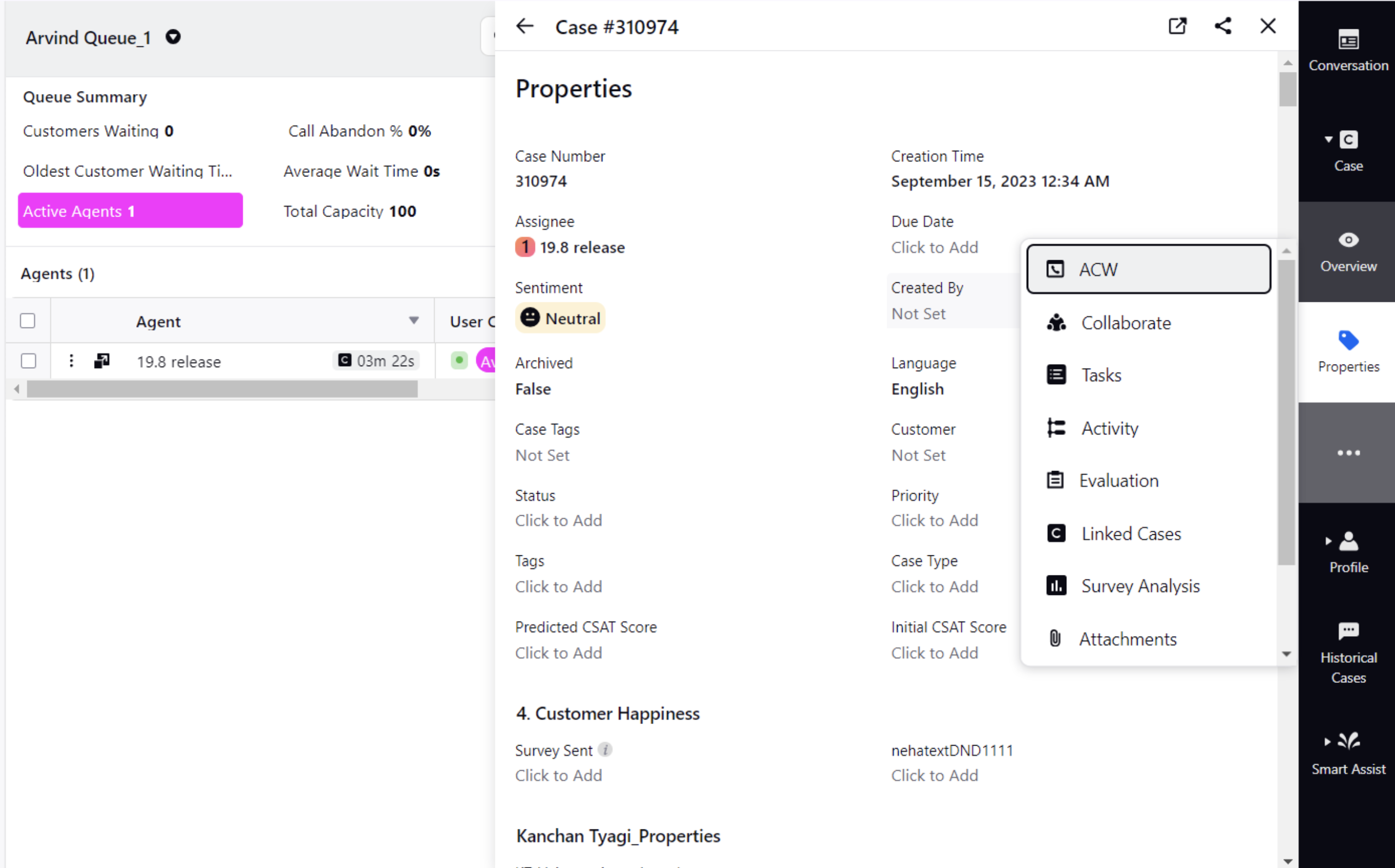Expand the Case sidebar arrow
This screenshot has width=1395, height=868.
1329,139
